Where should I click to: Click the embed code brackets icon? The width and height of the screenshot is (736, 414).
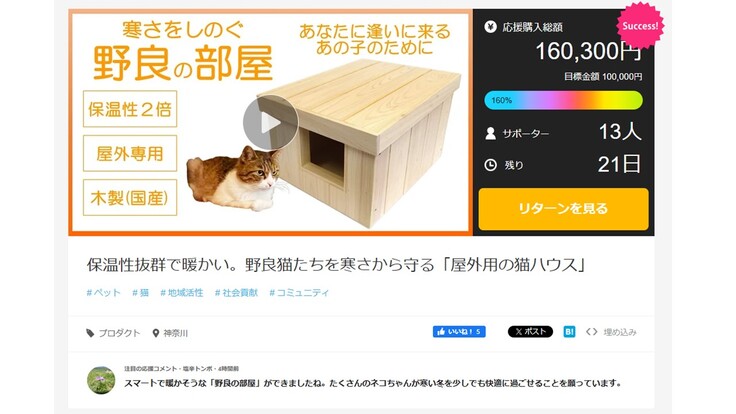pos(591,332)
